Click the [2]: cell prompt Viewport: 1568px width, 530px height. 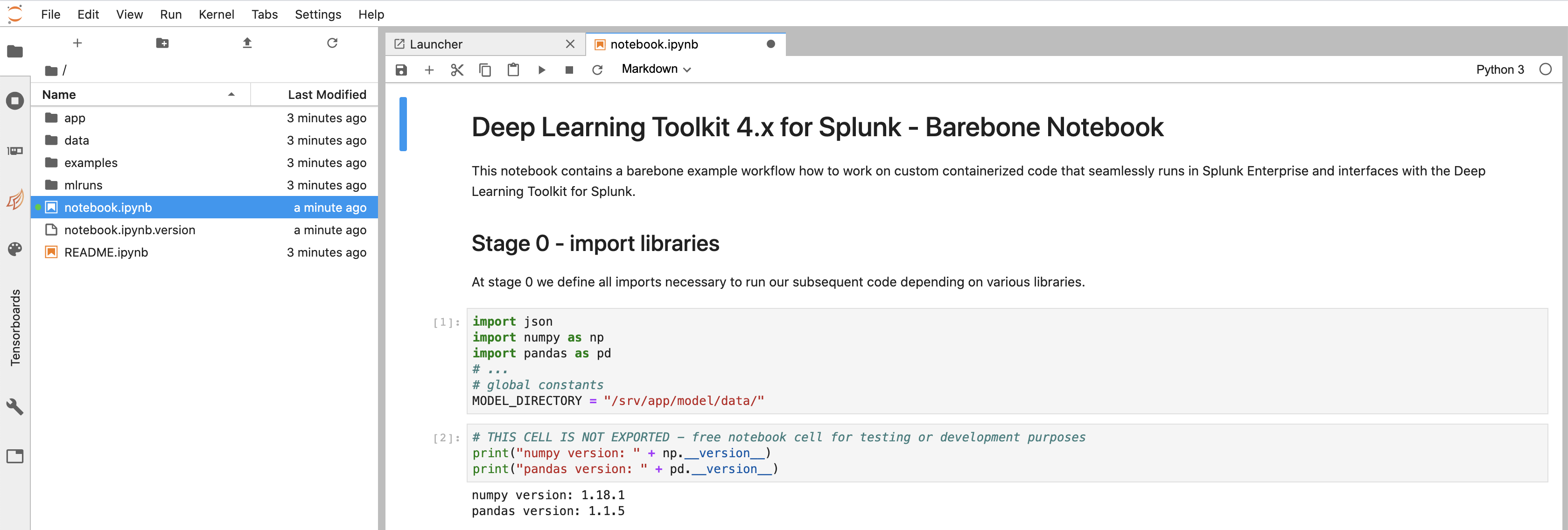(x=446, y=438)
